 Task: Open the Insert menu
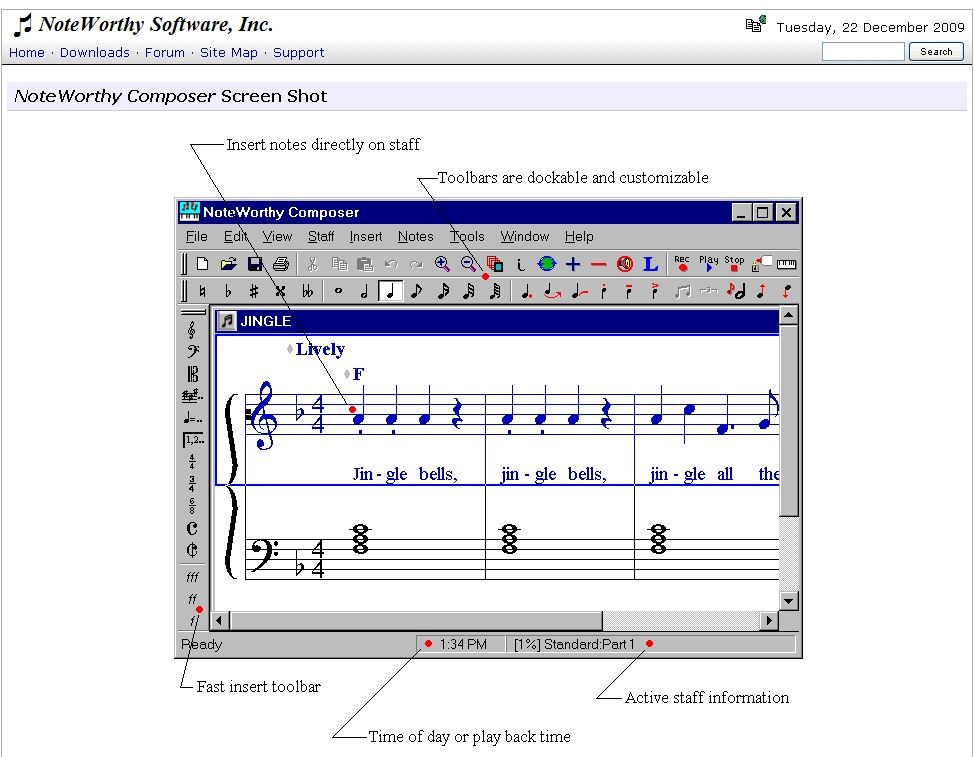tap(365, 237)
